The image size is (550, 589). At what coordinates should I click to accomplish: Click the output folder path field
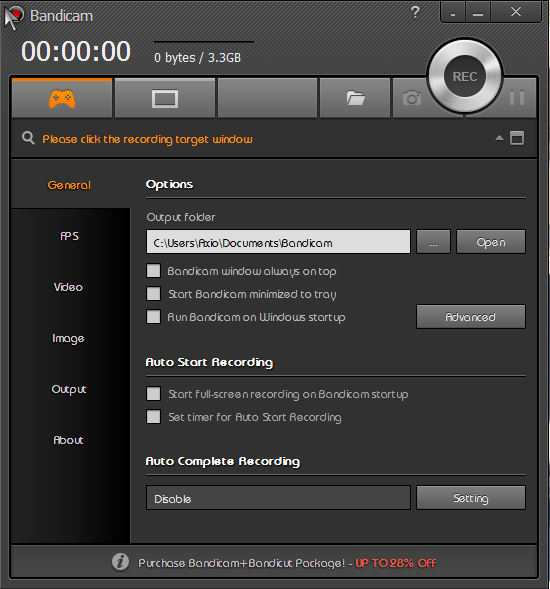click(x=278, y=242)
